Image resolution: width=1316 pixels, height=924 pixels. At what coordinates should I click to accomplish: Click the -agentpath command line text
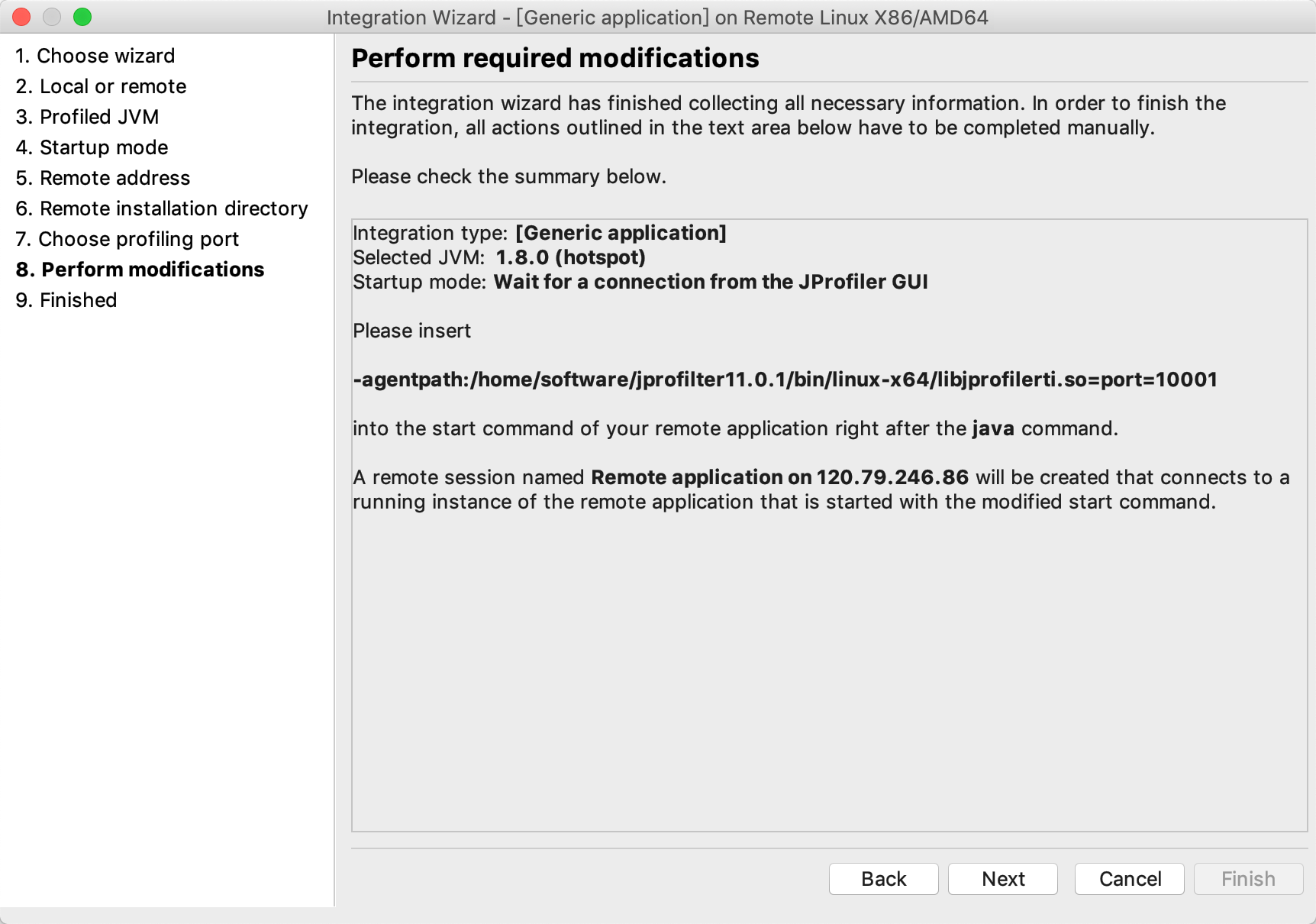785,380
